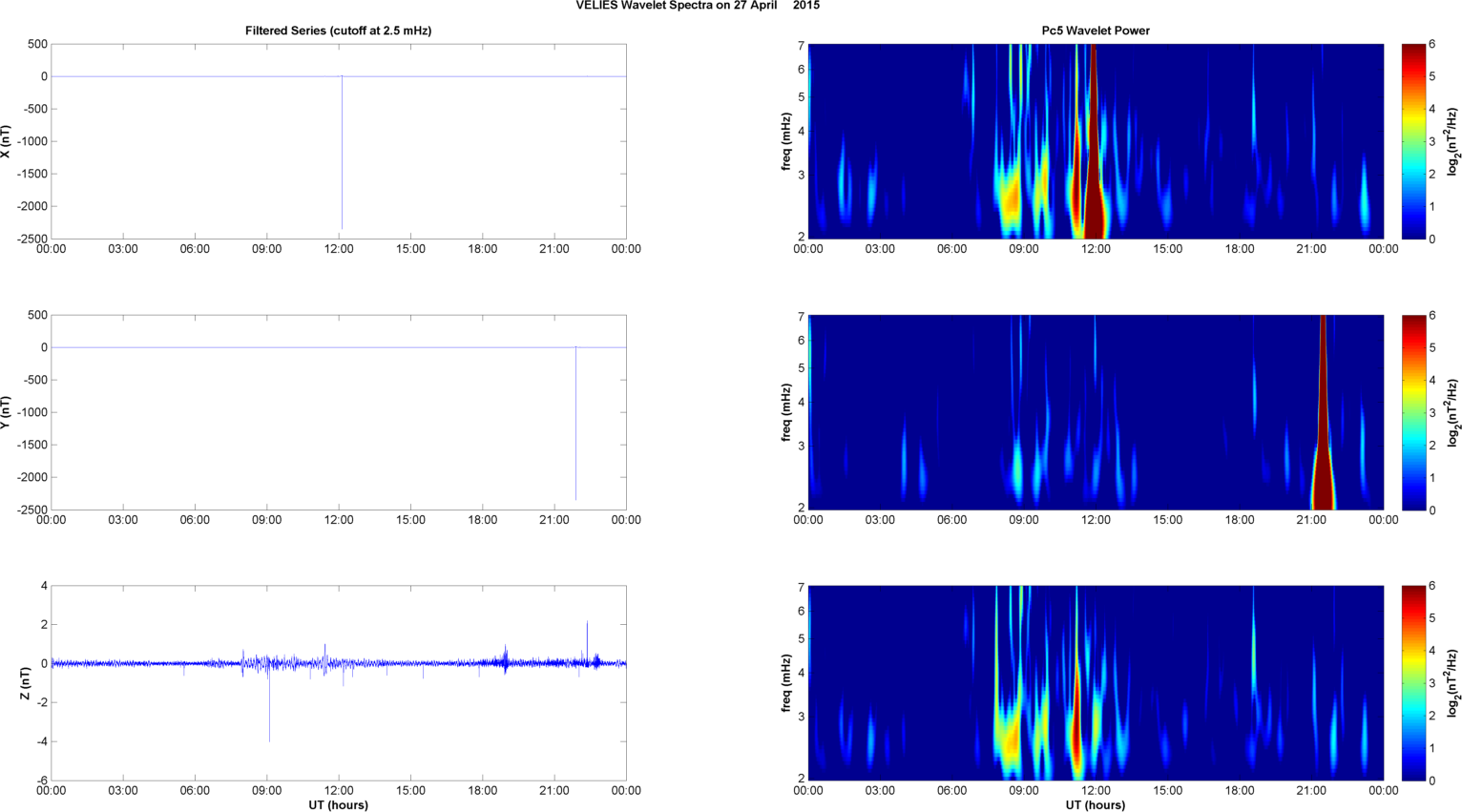Click the "0" tick at the bottom colorbar base

(x=1432, y=781)
